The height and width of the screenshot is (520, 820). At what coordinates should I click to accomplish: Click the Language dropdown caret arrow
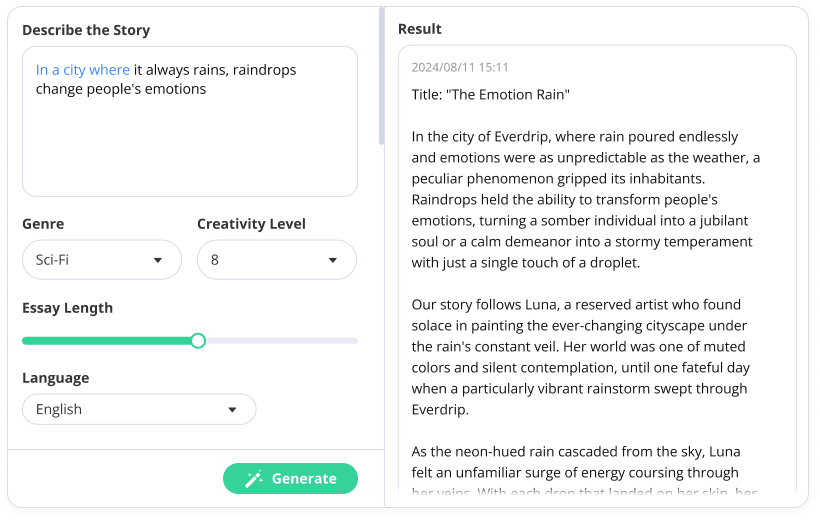(232, 410)
